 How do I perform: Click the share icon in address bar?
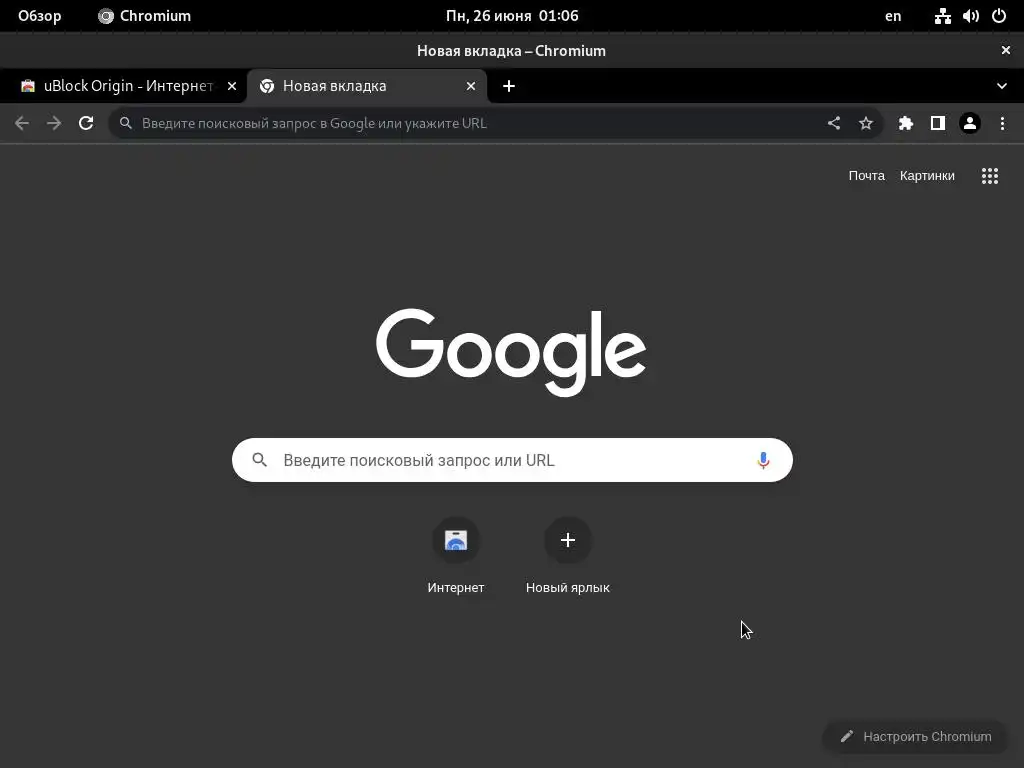point(834,123)
